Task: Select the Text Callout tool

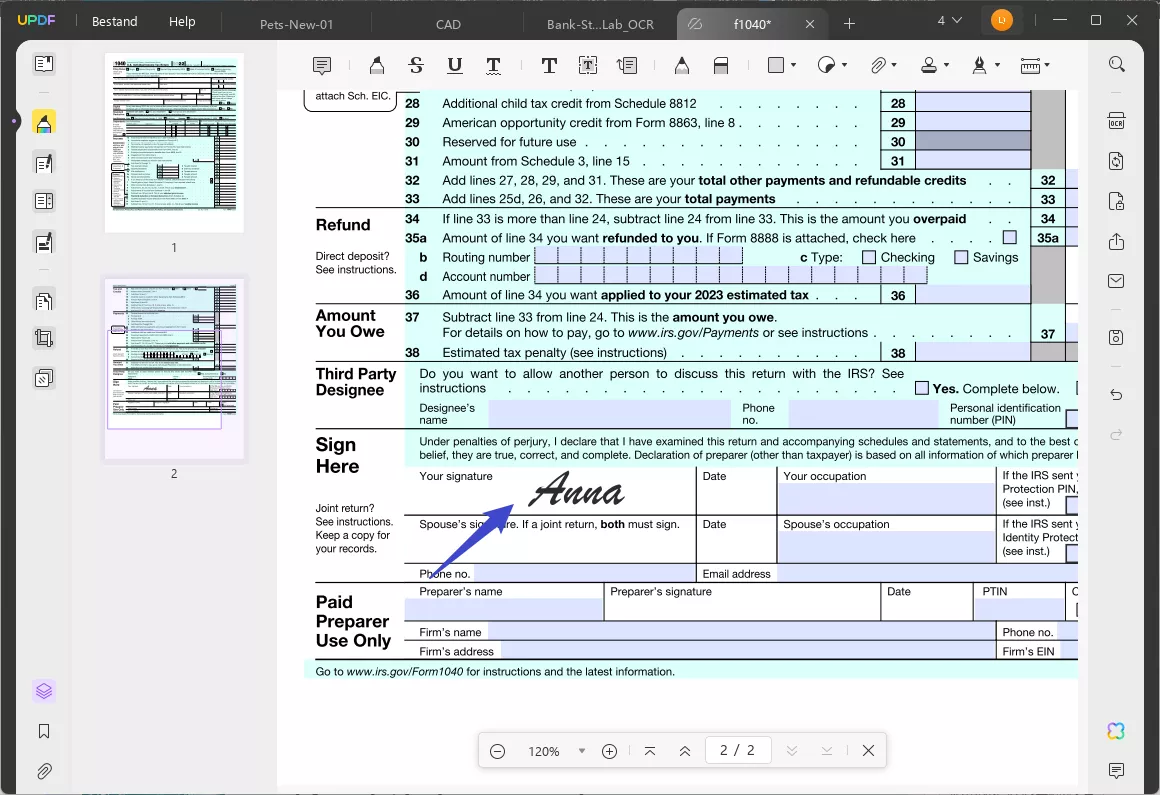Action: click(627, 66)
